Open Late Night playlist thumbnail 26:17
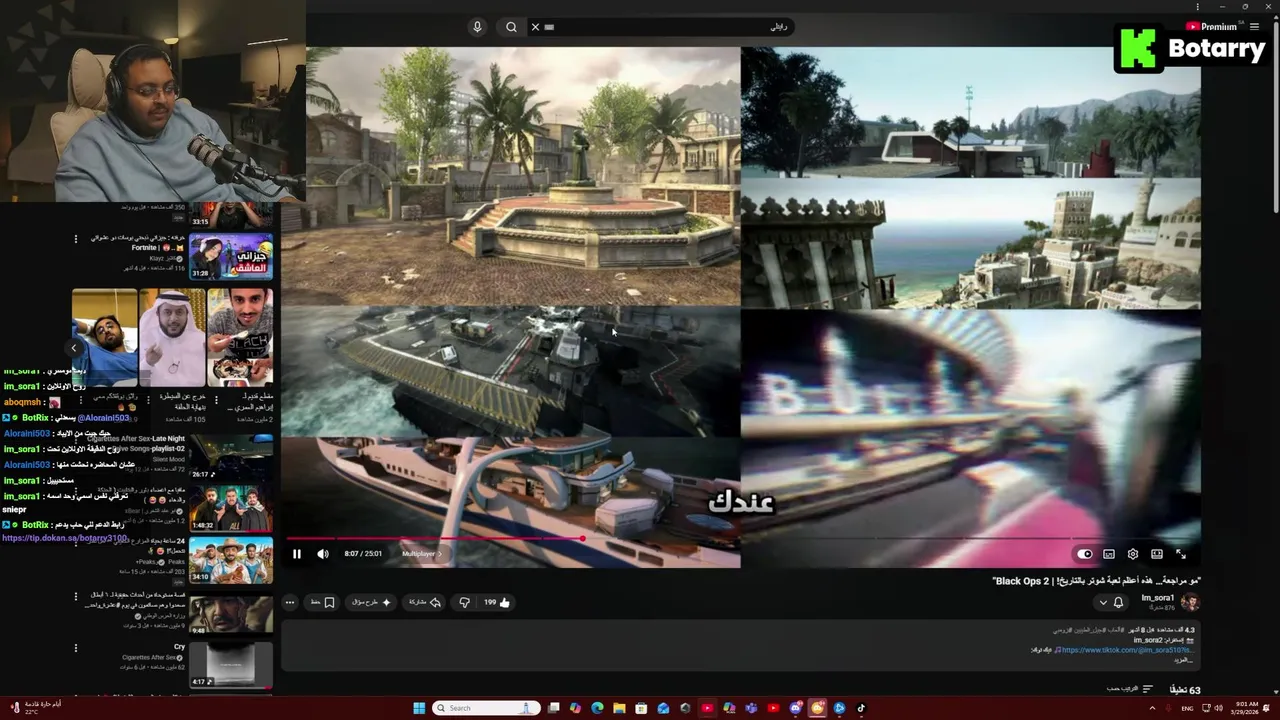Image resolution: width=1280 pixels, height=720 pixels. (x=231, y=457)
